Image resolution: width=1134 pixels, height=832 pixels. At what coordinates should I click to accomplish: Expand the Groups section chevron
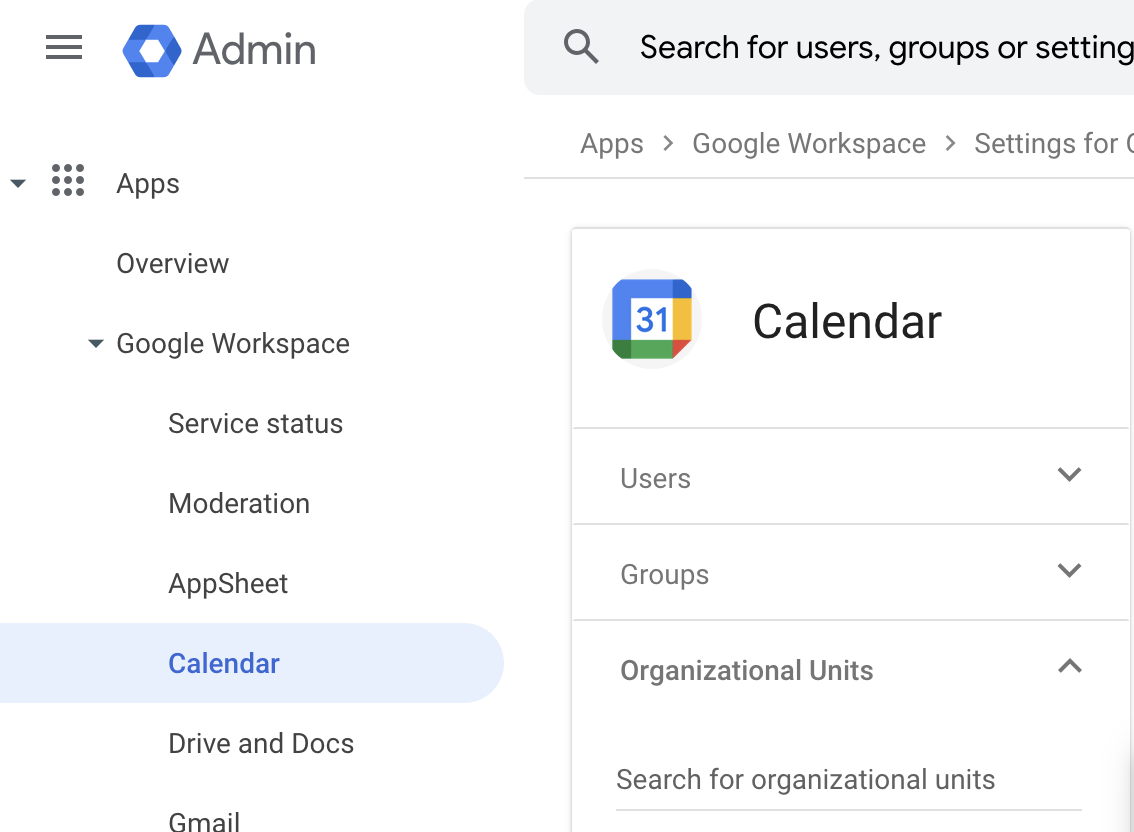(1069, 571)
